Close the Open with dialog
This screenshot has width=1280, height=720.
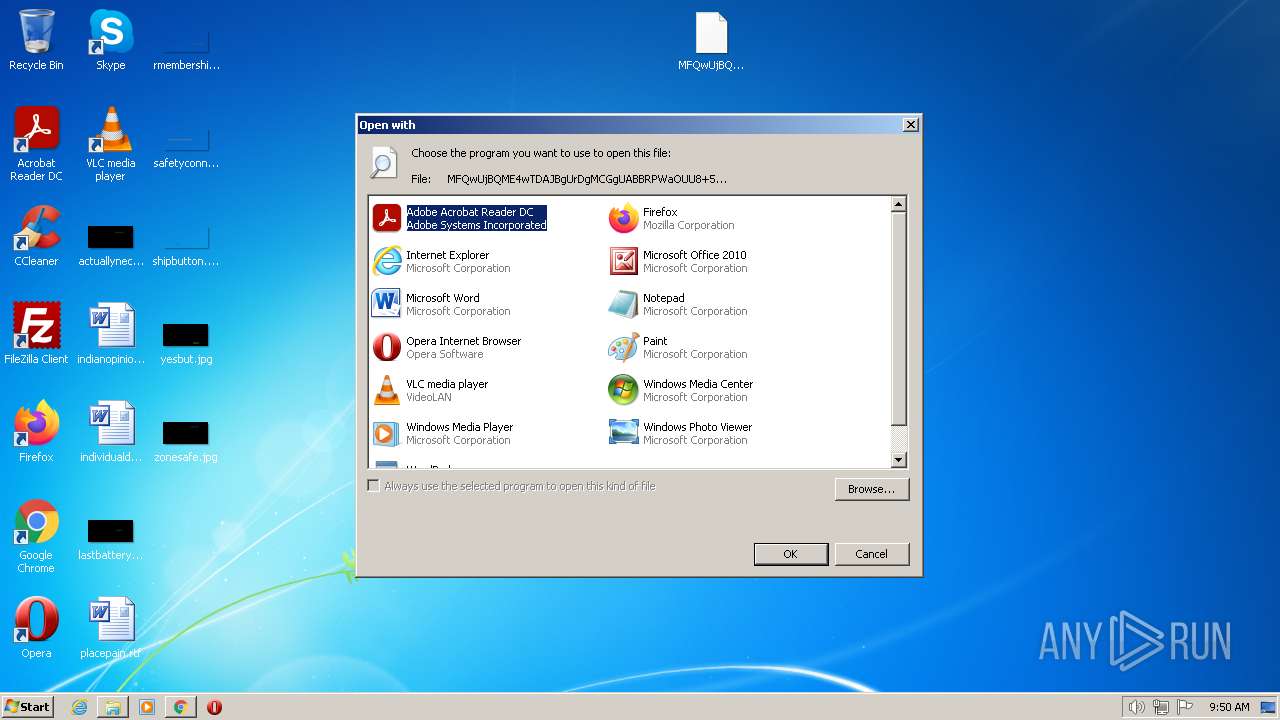(910, 125)
